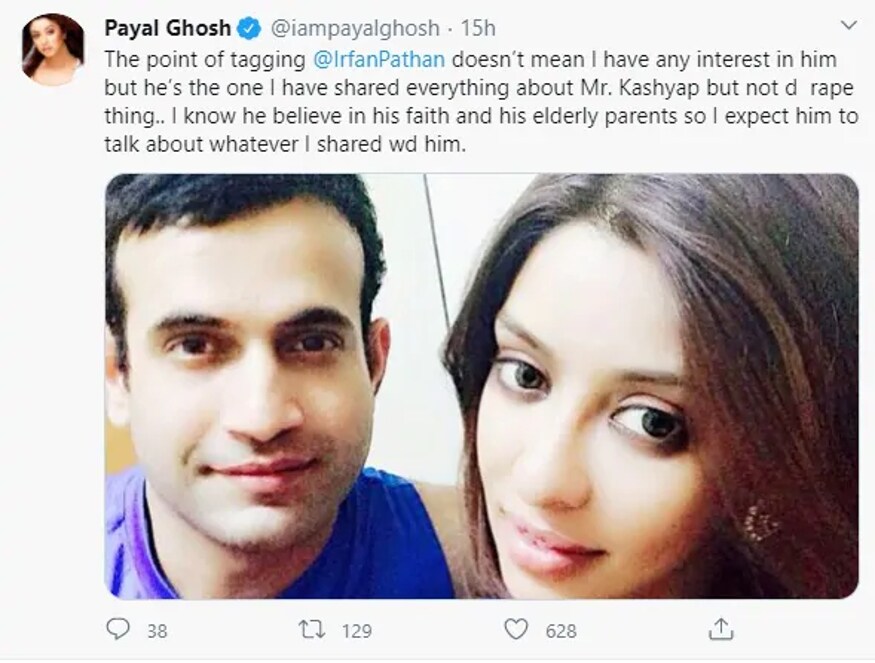This screenshot has width=875, height=663.
Task: Click the 628 likes count
Action: [x=560, y=630]
